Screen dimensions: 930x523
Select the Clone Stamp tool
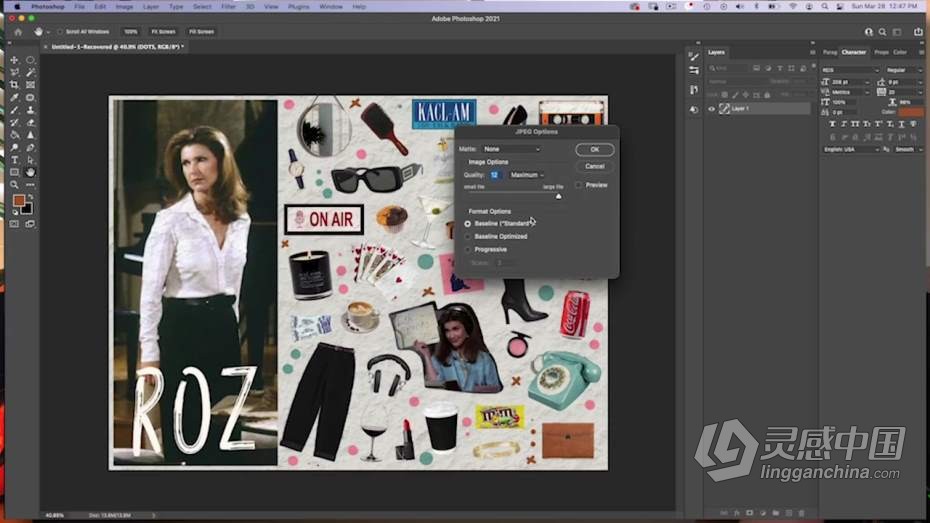pos(30,110)
